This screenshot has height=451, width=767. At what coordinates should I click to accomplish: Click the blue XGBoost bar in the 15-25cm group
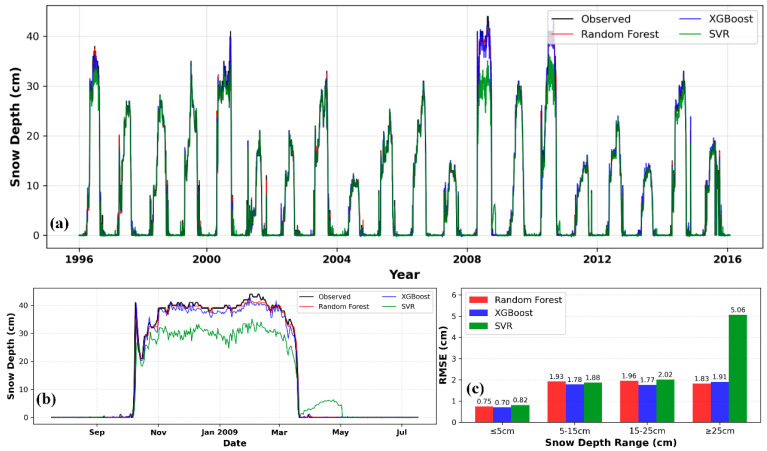(647, 404)
